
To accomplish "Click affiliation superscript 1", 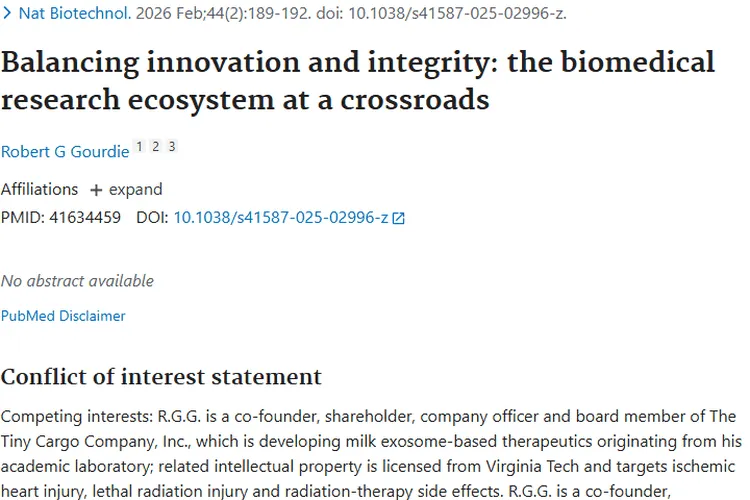I will click(139, 147).
